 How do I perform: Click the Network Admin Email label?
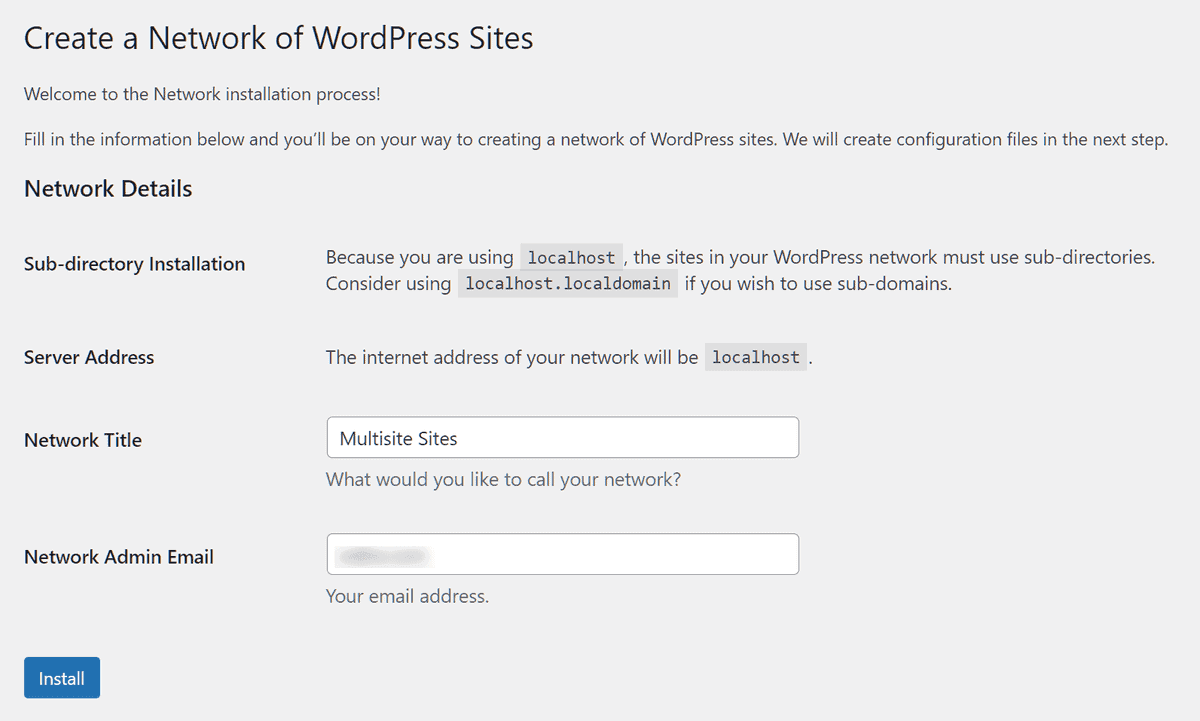118,557
